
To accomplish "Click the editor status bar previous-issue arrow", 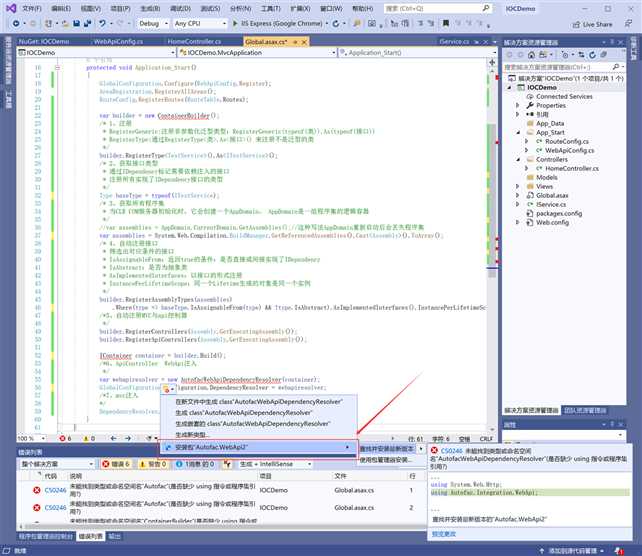I will pos(113,438).
